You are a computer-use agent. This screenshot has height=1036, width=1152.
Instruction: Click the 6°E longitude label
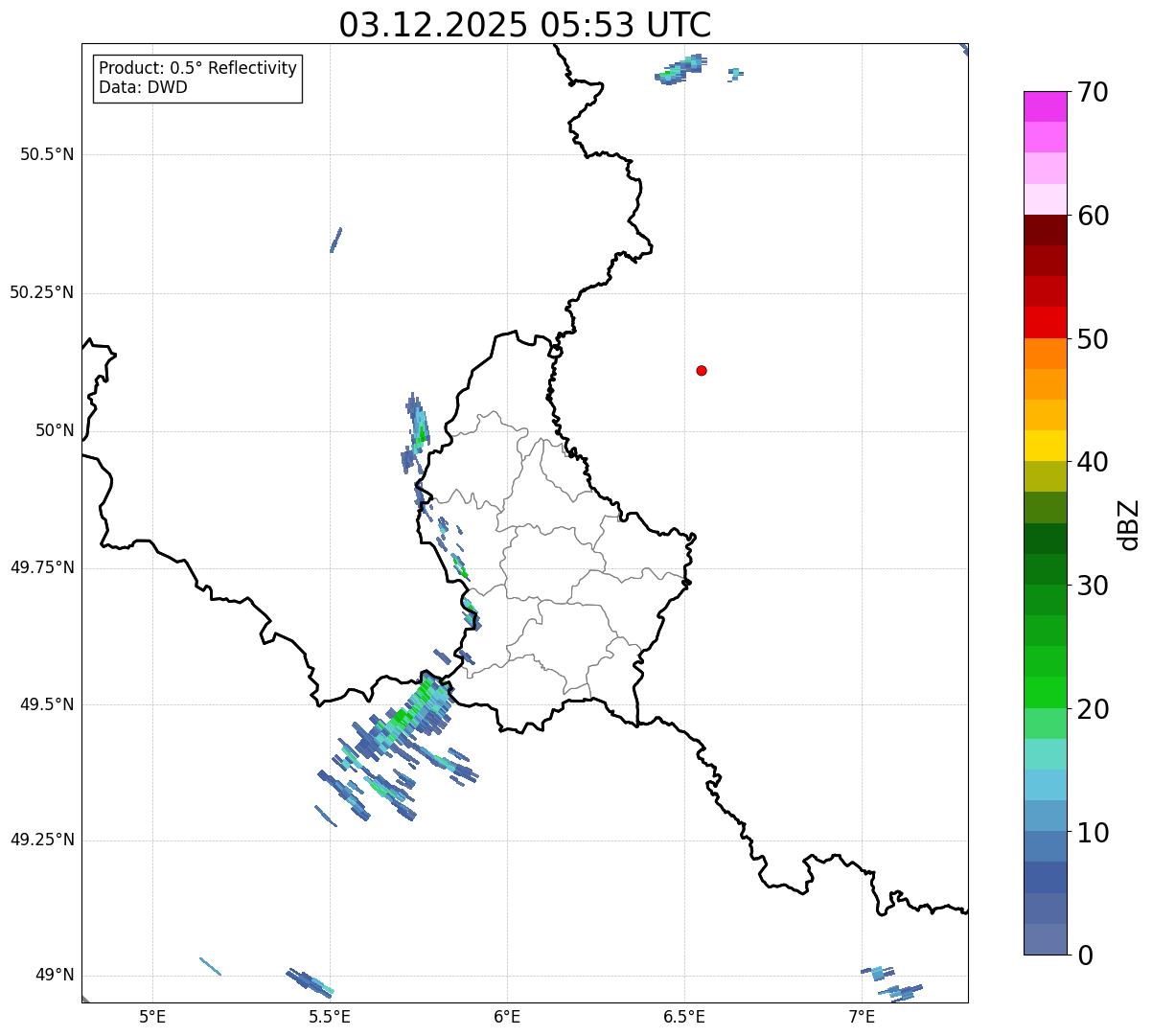(507, 1016)
